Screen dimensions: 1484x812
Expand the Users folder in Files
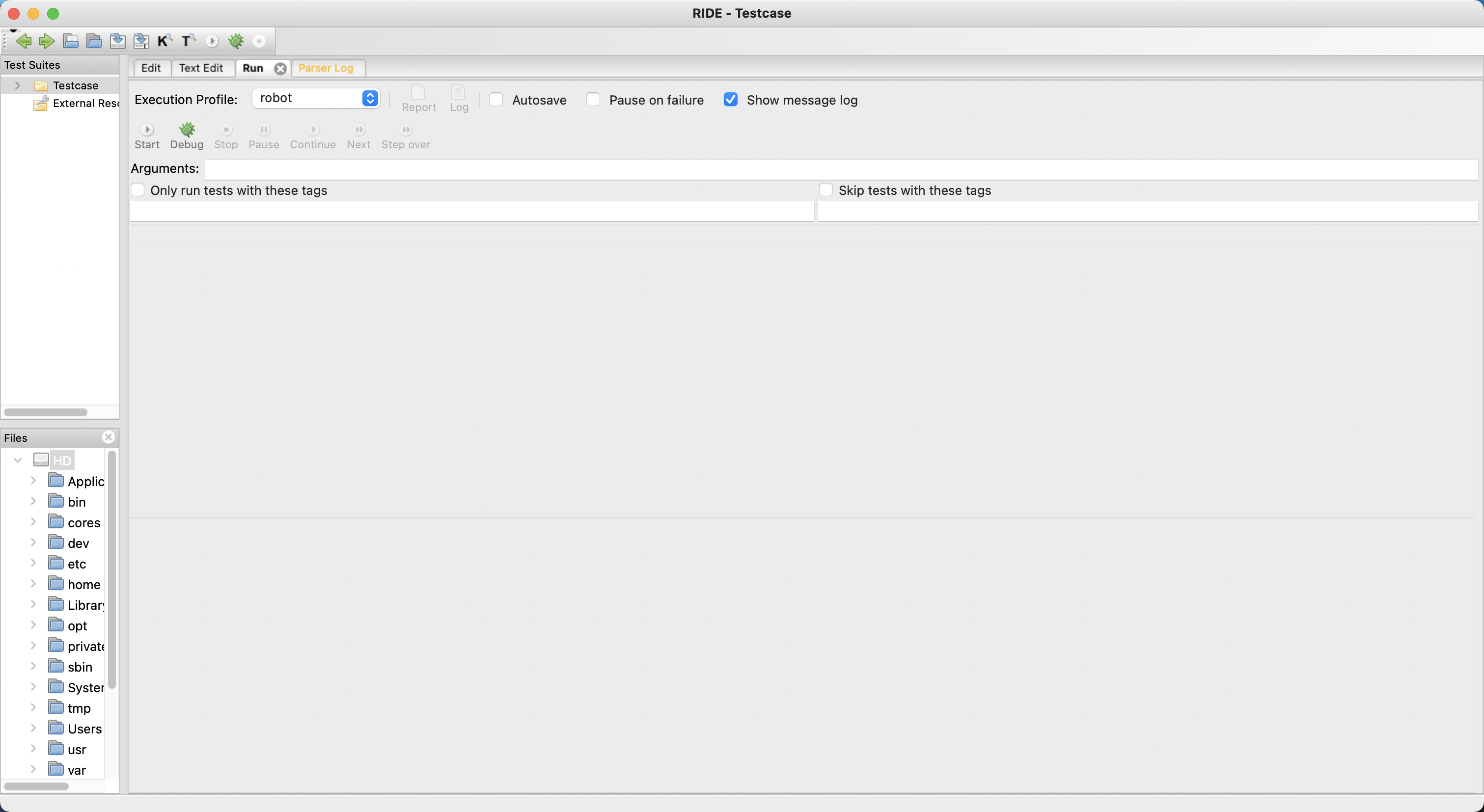coord(33,728)
